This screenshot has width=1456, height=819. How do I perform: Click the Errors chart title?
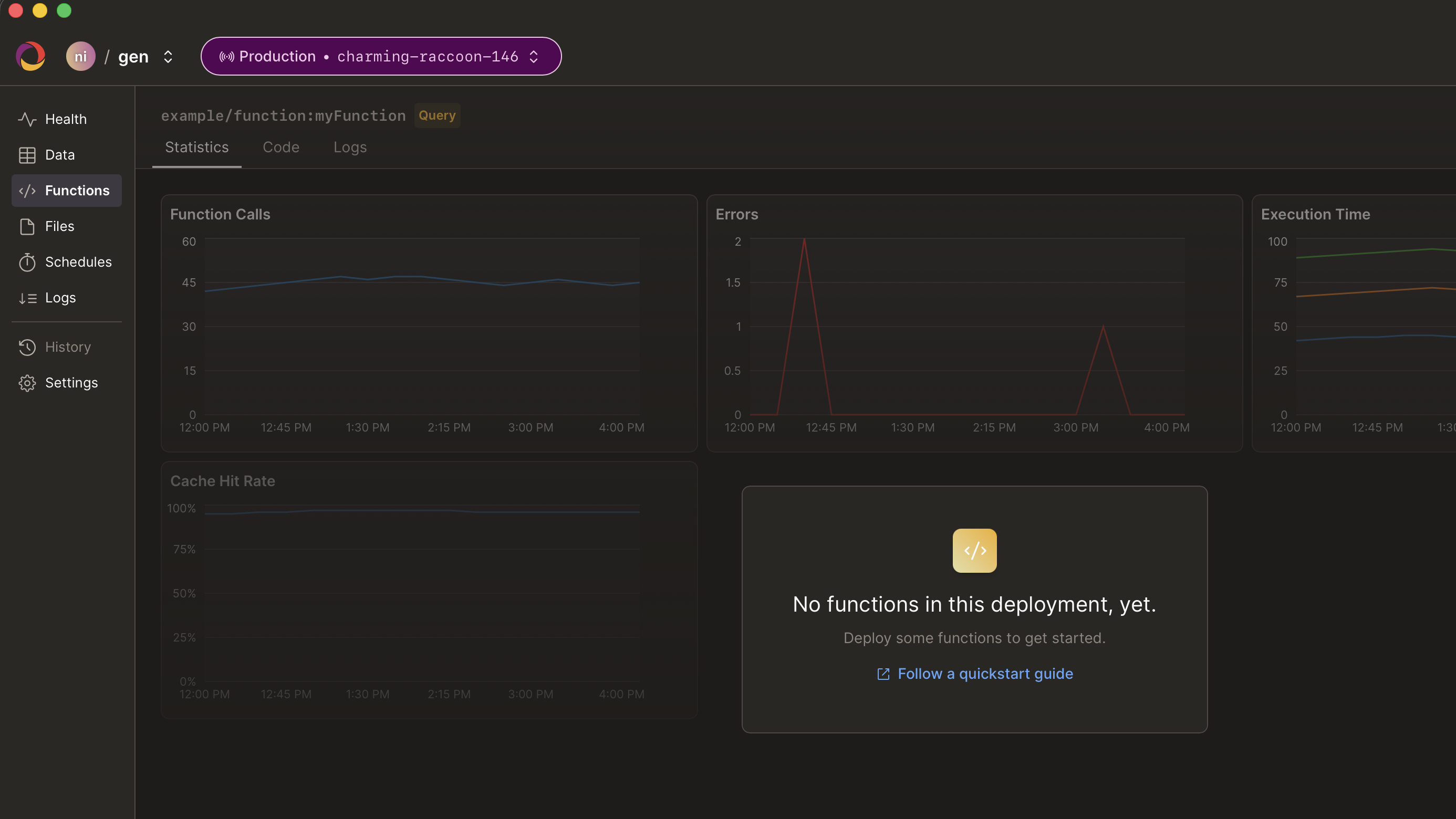coord(736,214)
